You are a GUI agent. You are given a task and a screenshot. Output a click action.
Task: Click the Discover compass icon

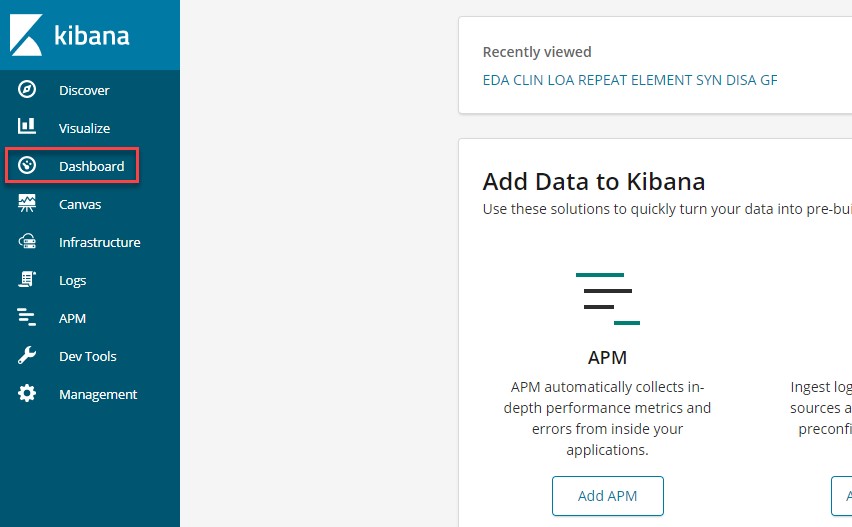(x=27, y=90)
